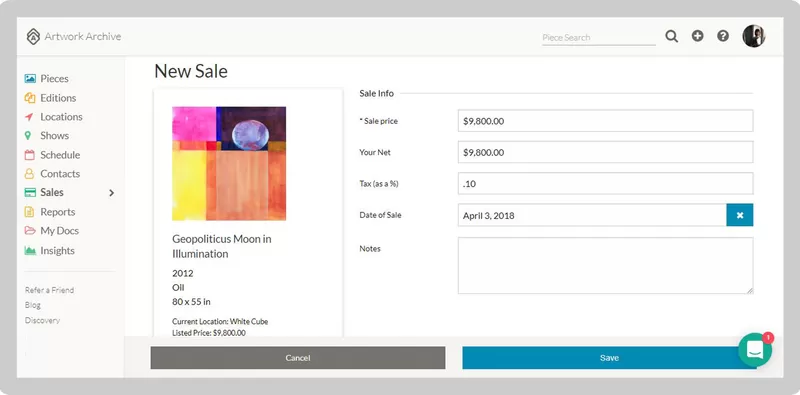Click the '80 x 55 in' dimensions text
800x395 pixels.
[191, 302]
